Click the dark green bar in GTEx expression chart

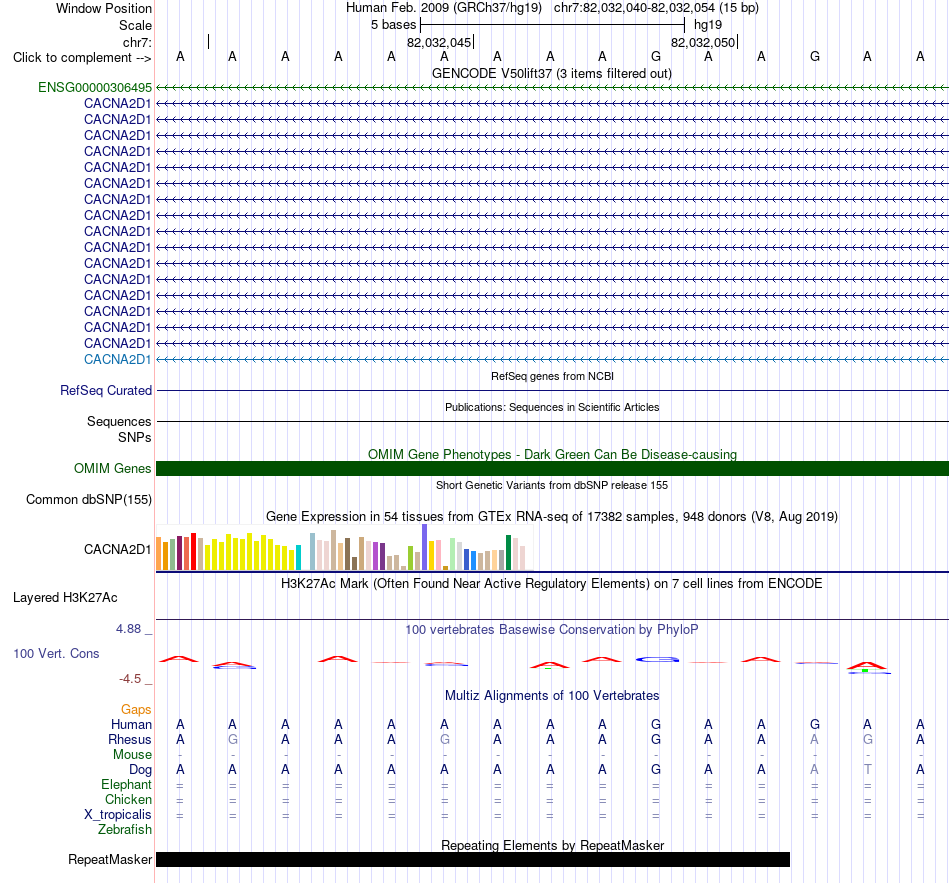[x=509, y=553]
